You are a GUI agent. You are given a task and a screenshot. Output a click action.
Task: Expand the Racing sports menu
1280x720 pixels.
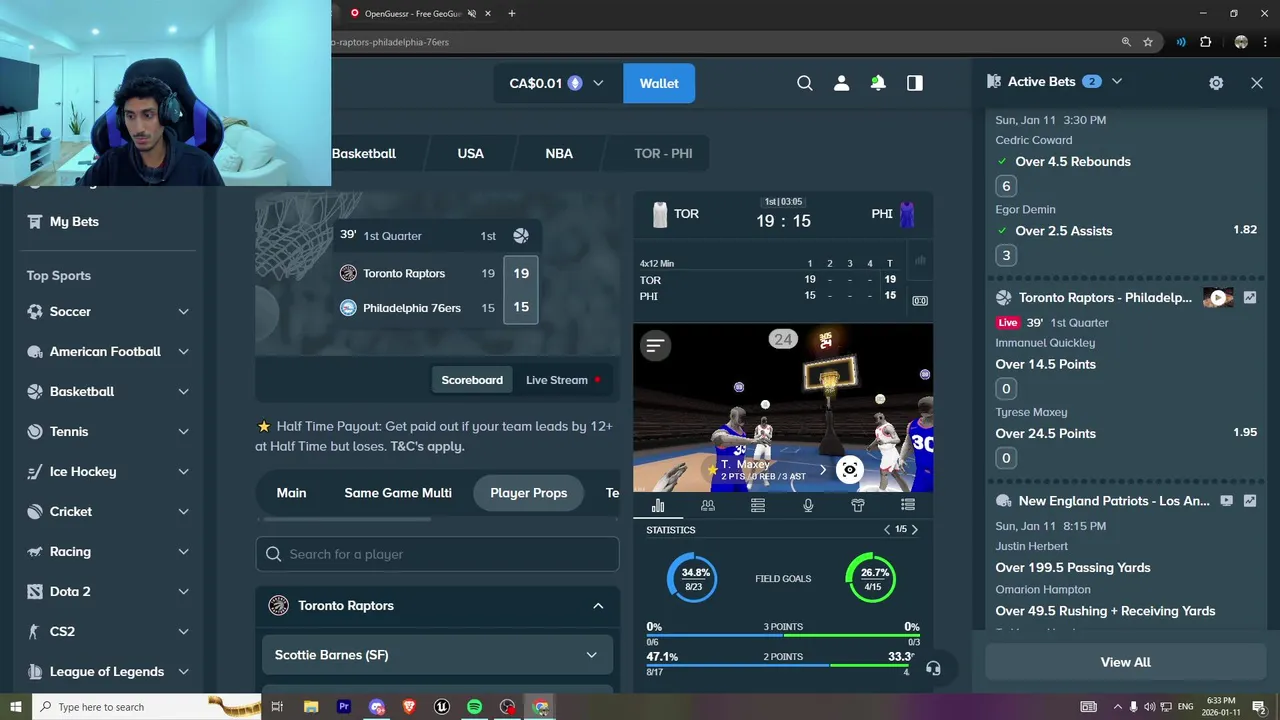(x=183, y=552)
